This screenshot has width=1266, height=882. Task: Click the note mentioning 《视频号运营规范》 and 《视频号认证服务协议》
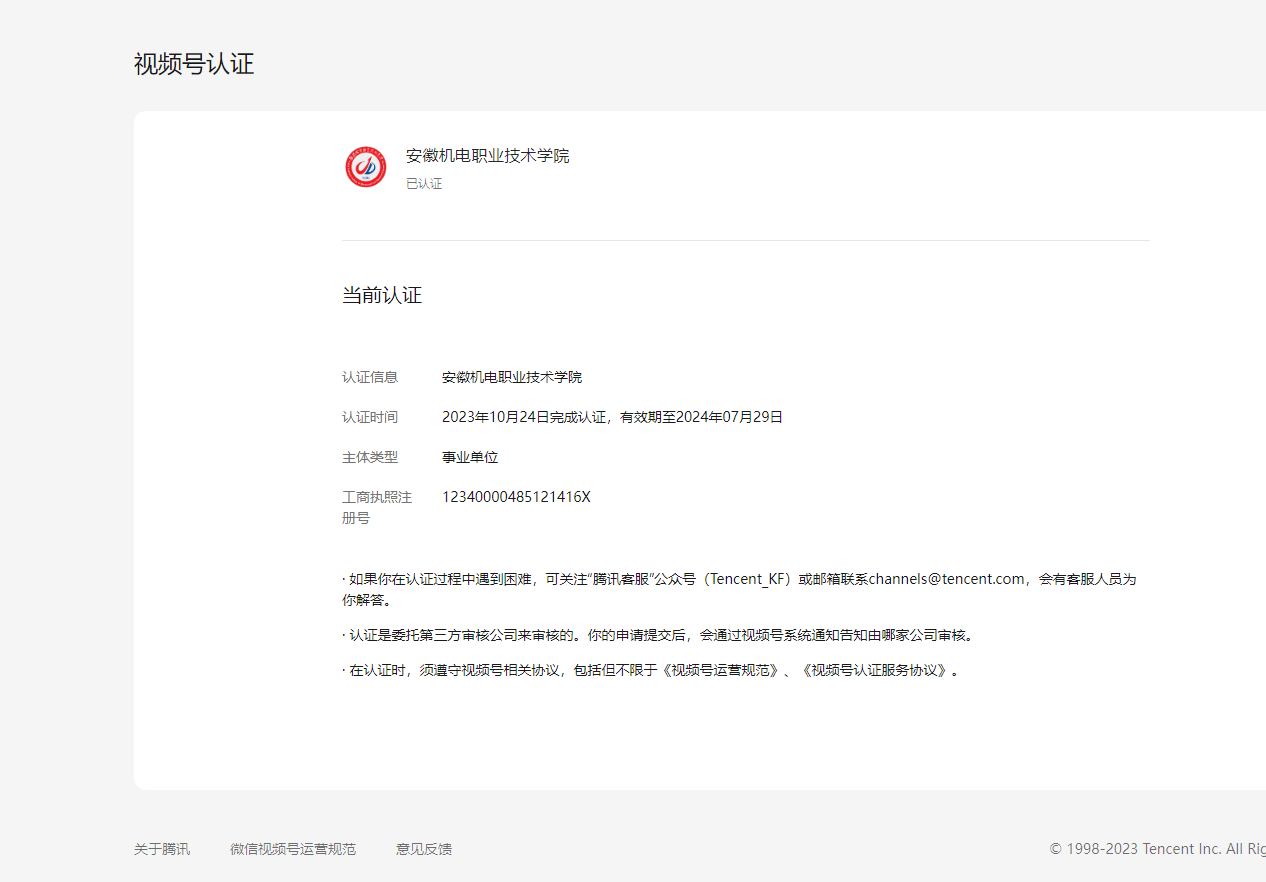tap(651, 670)
